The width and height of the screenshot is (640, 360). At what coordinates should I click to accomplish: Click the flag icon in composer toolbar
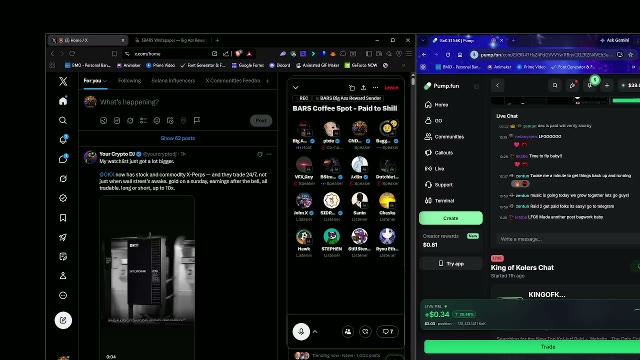(197, 120)
